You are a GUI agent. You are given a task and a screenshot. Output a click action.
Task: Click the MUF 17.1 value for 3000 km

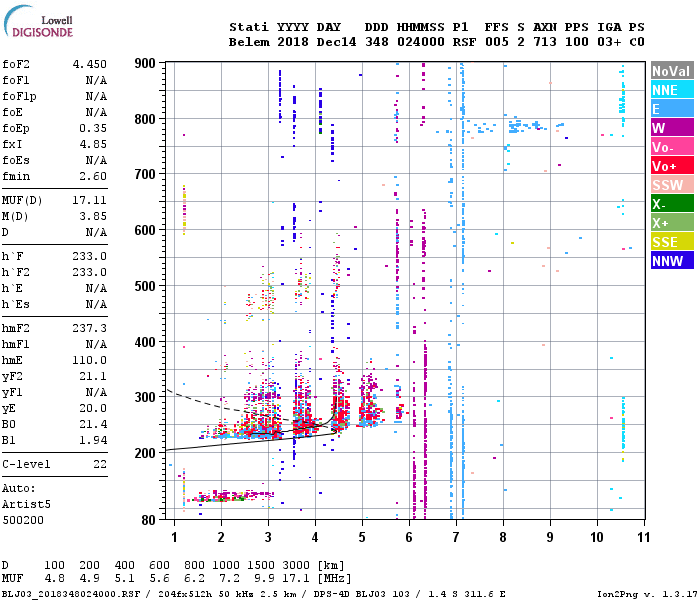[294, 579]
